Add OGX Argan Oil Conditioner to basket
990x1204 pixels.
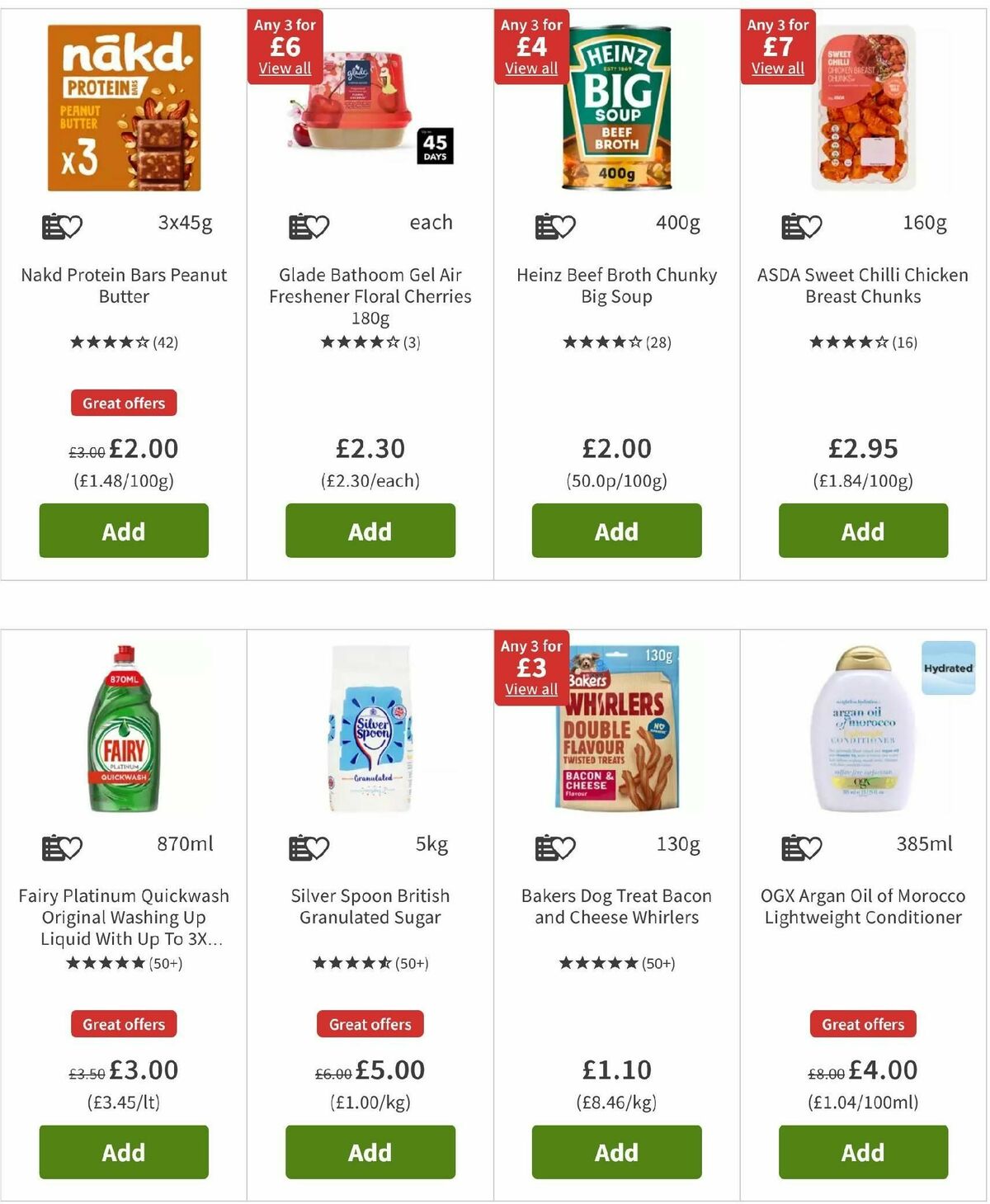coord(861,1152)
